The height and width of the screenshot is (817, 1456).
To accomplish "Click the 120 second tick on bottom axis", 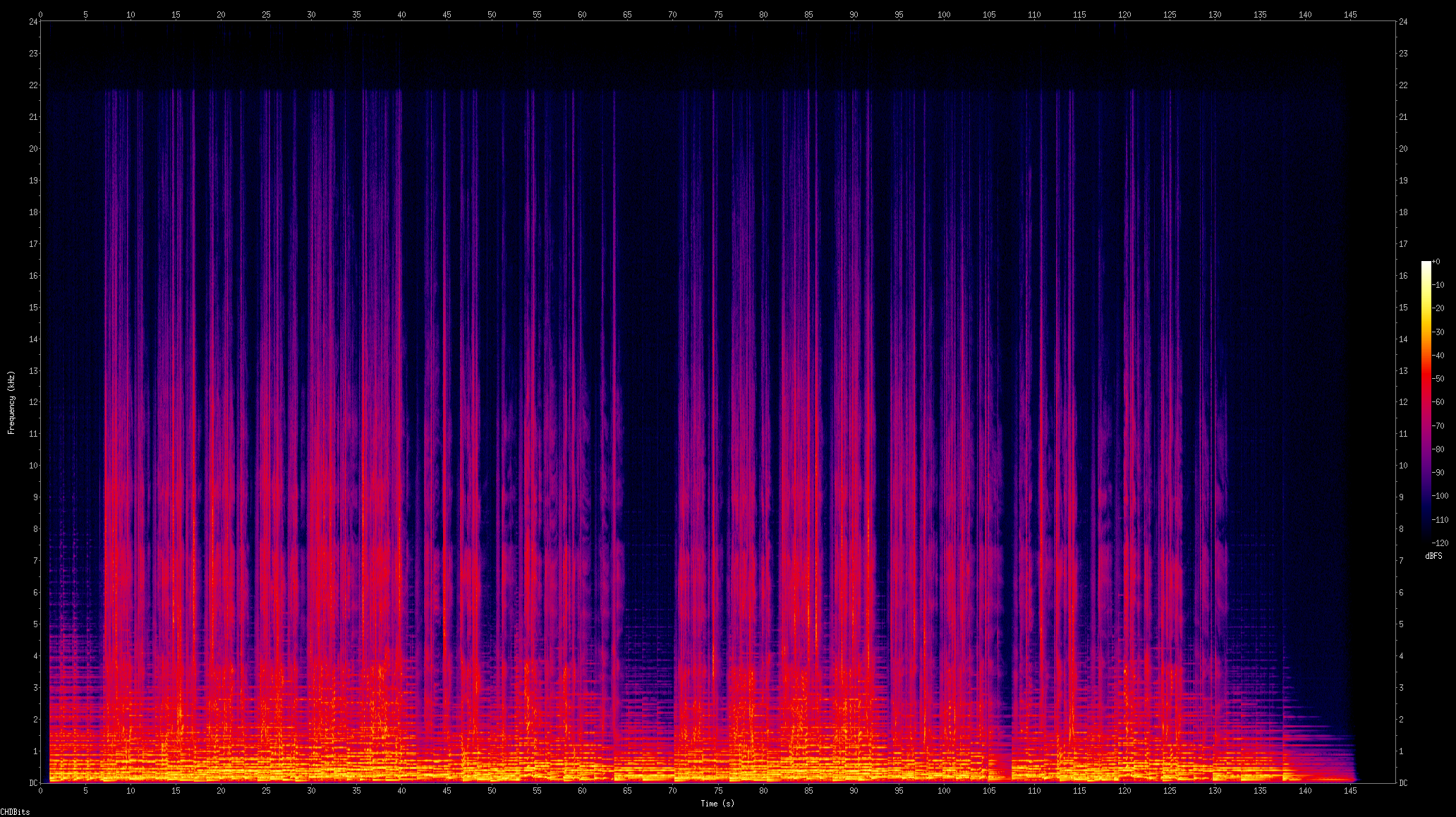I will coord(1124,791).
